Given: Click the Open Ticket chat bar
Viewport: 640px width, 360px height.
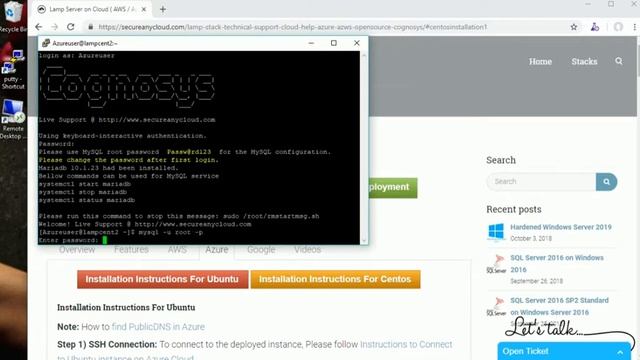Looking at the screenshot, I should 564,351.
